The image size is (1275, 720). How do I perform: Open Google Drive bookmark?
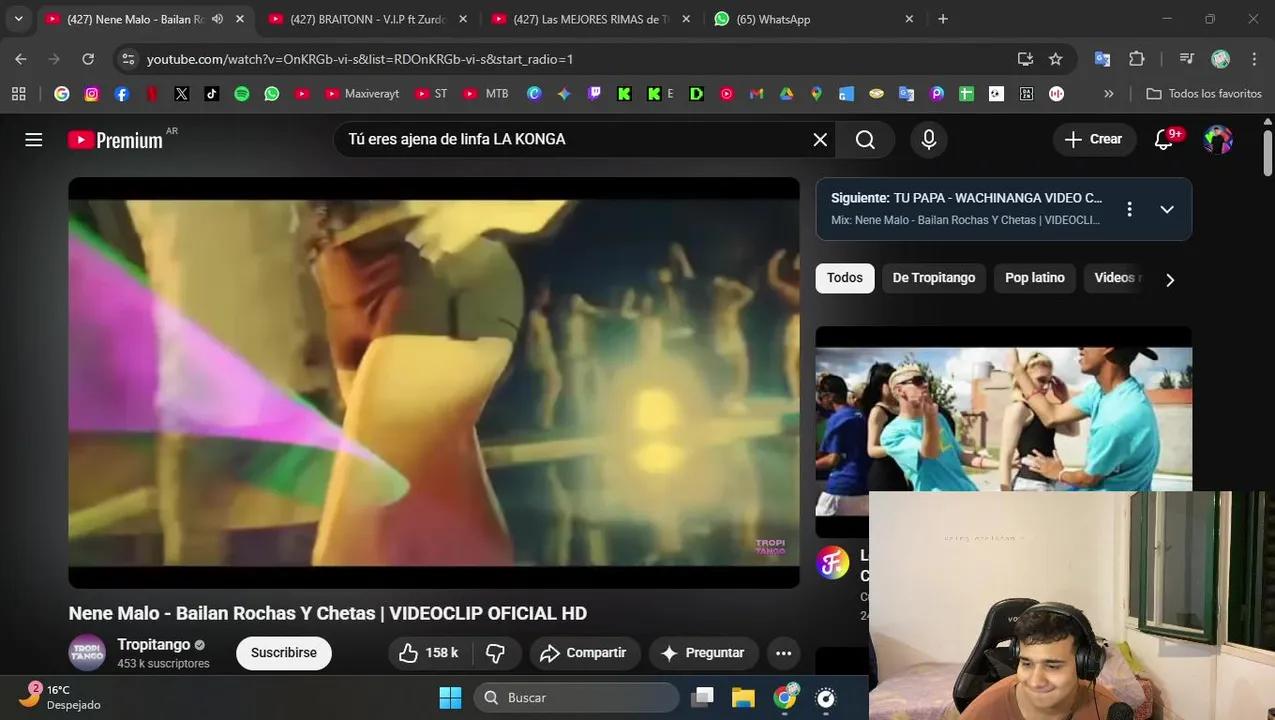[787, 94]
